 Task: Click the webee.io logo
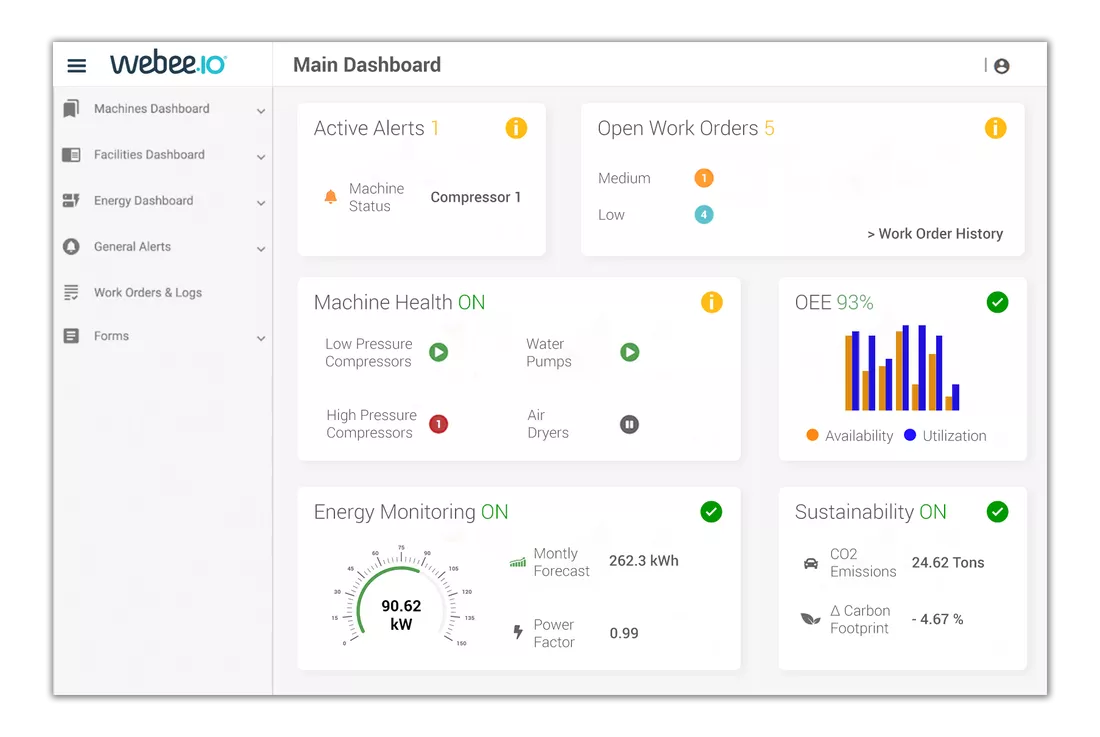coord(168,65)
